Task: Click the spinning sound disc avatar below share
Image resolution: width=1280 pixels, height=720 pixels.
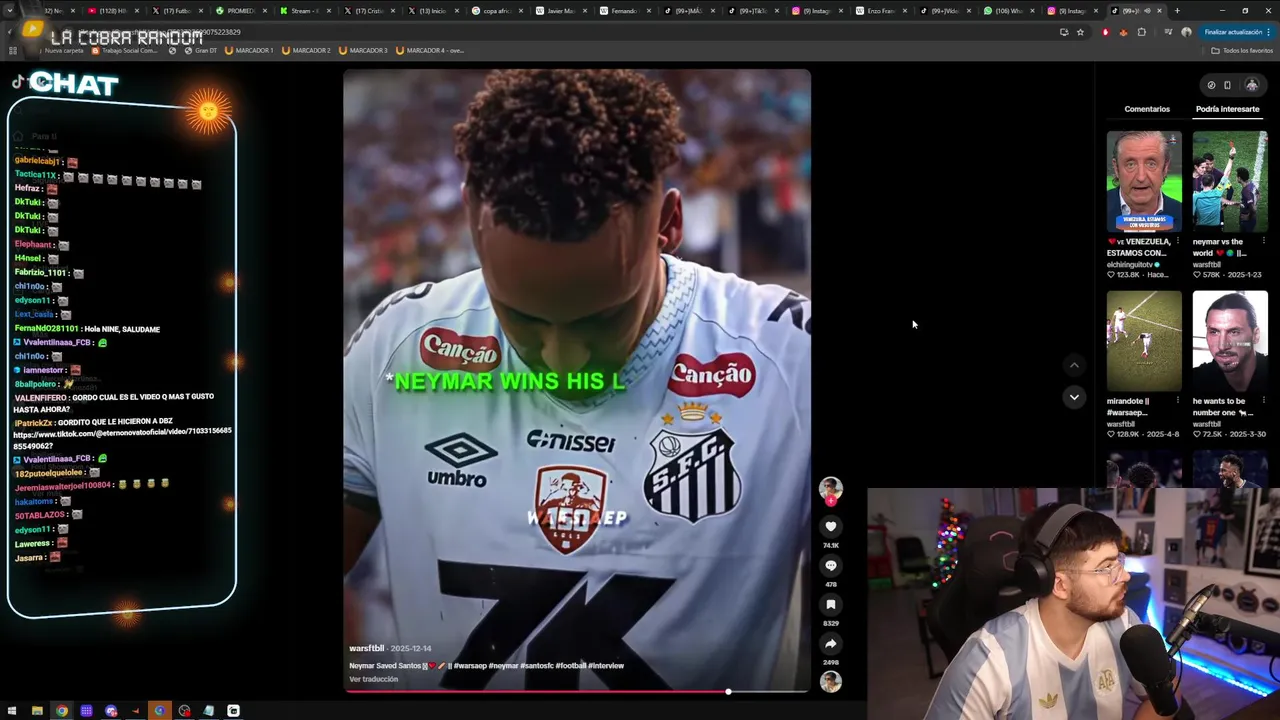Action: click(x=830, y=682)
